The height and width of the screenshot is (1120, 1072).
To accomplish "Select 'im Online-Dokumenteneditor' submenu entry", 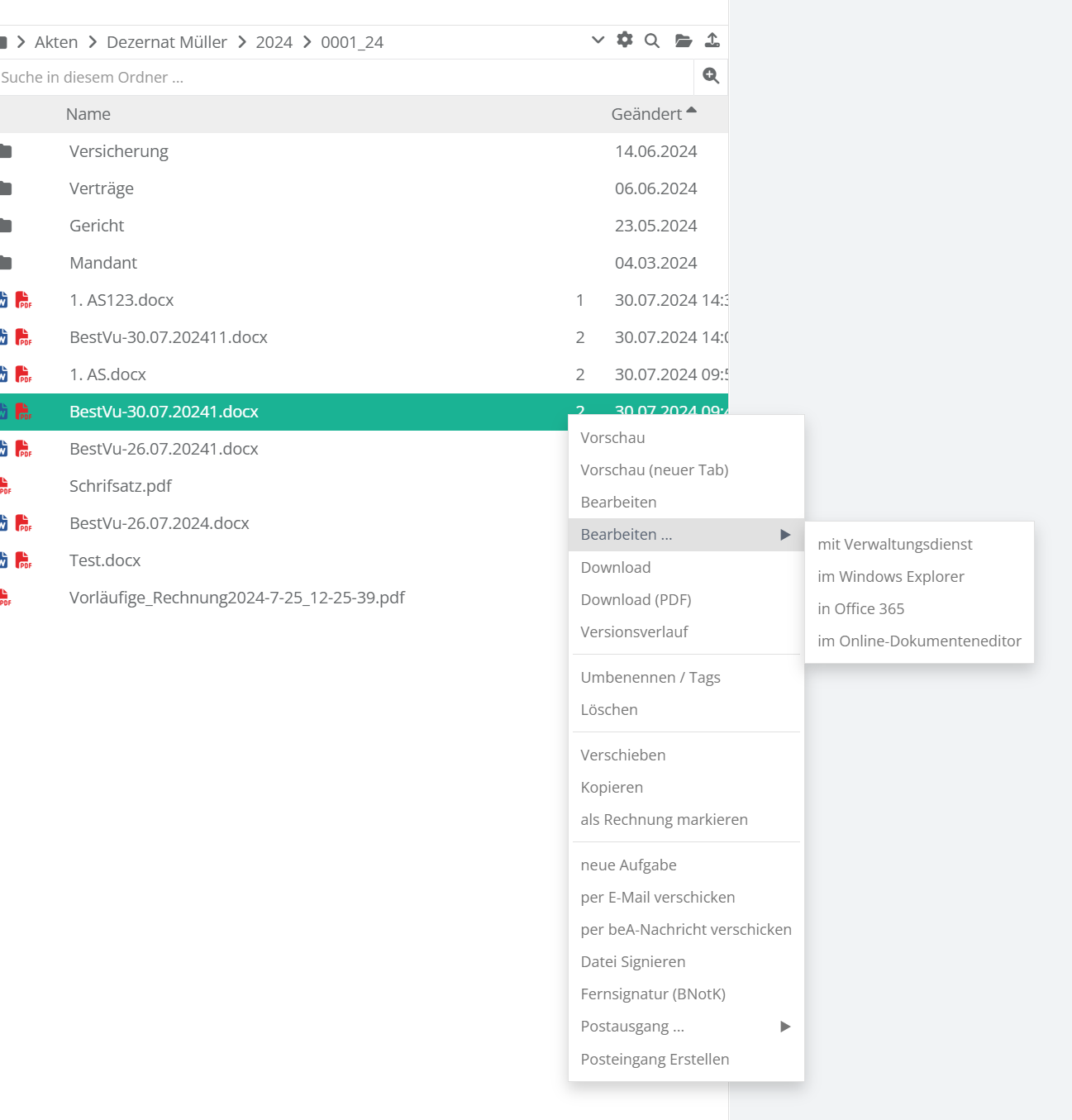I will click(x=919, y=641).
